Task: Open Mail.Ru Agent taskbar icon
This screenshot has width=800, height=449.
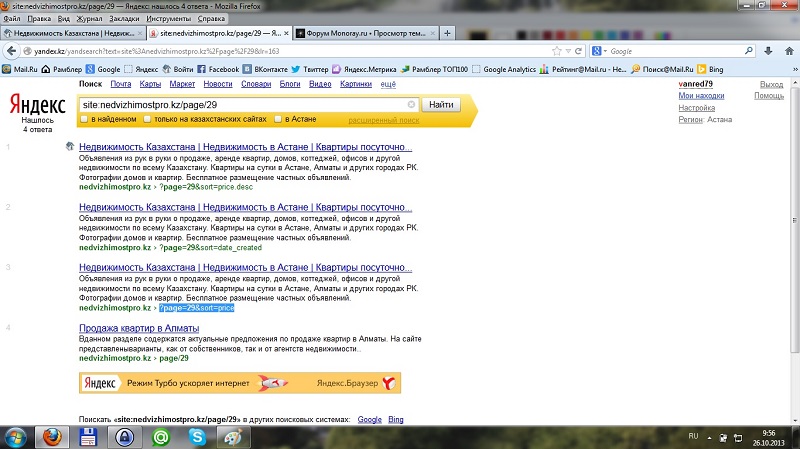Action: click(161, 437)
